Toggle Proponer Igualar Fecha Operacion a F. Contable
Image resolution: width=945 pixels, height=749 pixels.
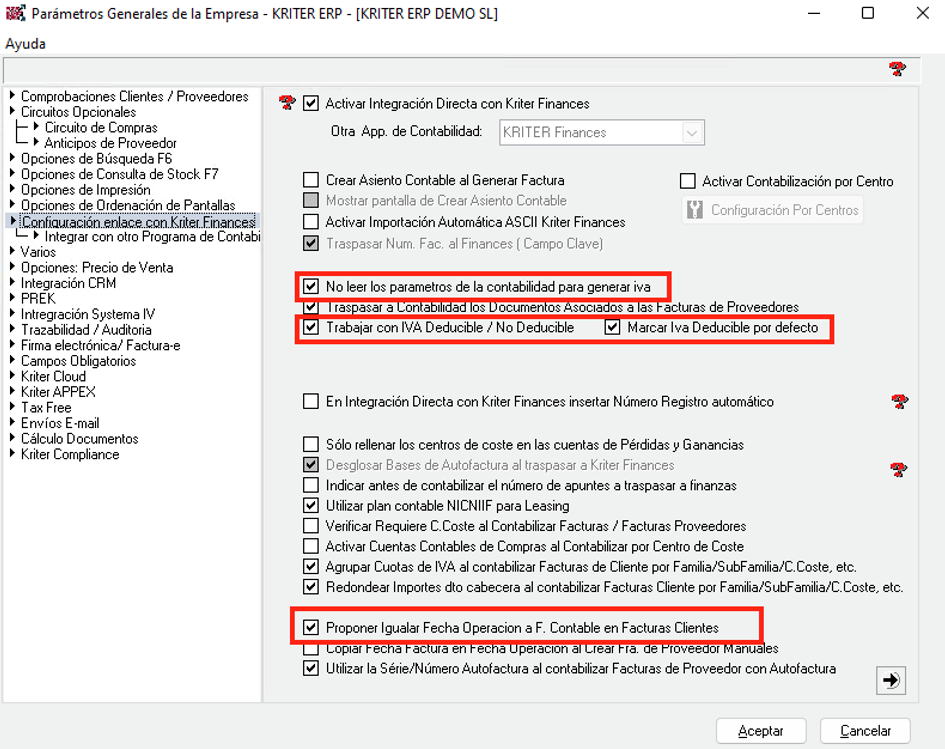click(x=311, y=627)
